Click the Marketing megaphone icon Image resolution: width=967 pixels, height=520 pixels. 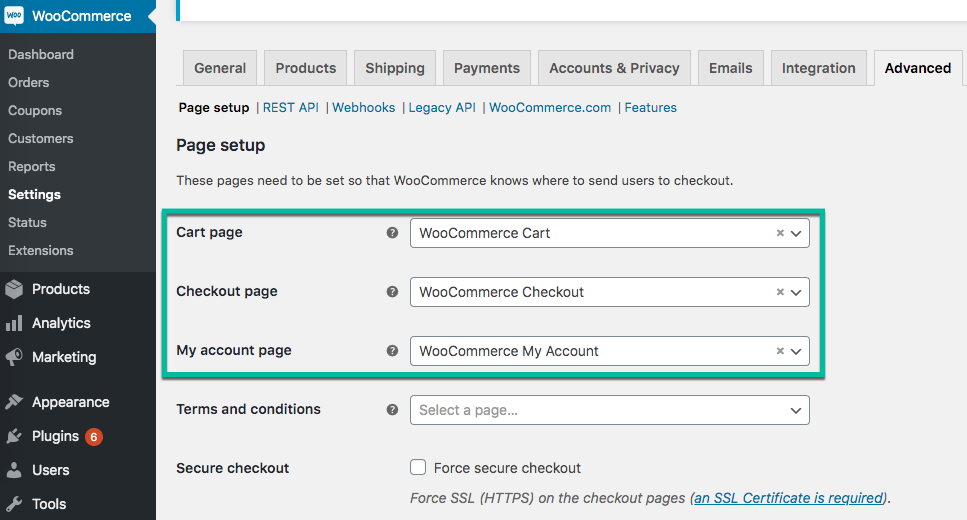tap(14, 357)
